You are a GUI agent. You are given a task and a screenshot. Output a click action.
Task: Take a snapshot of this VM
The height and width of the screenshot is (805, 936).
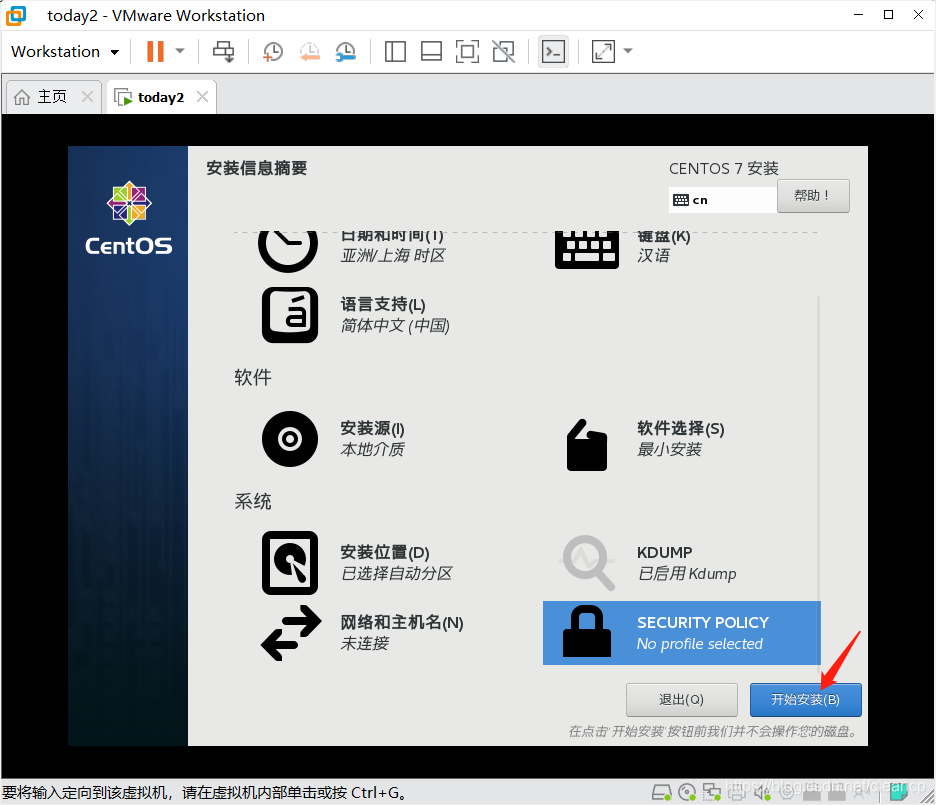(x=273, y=51)
